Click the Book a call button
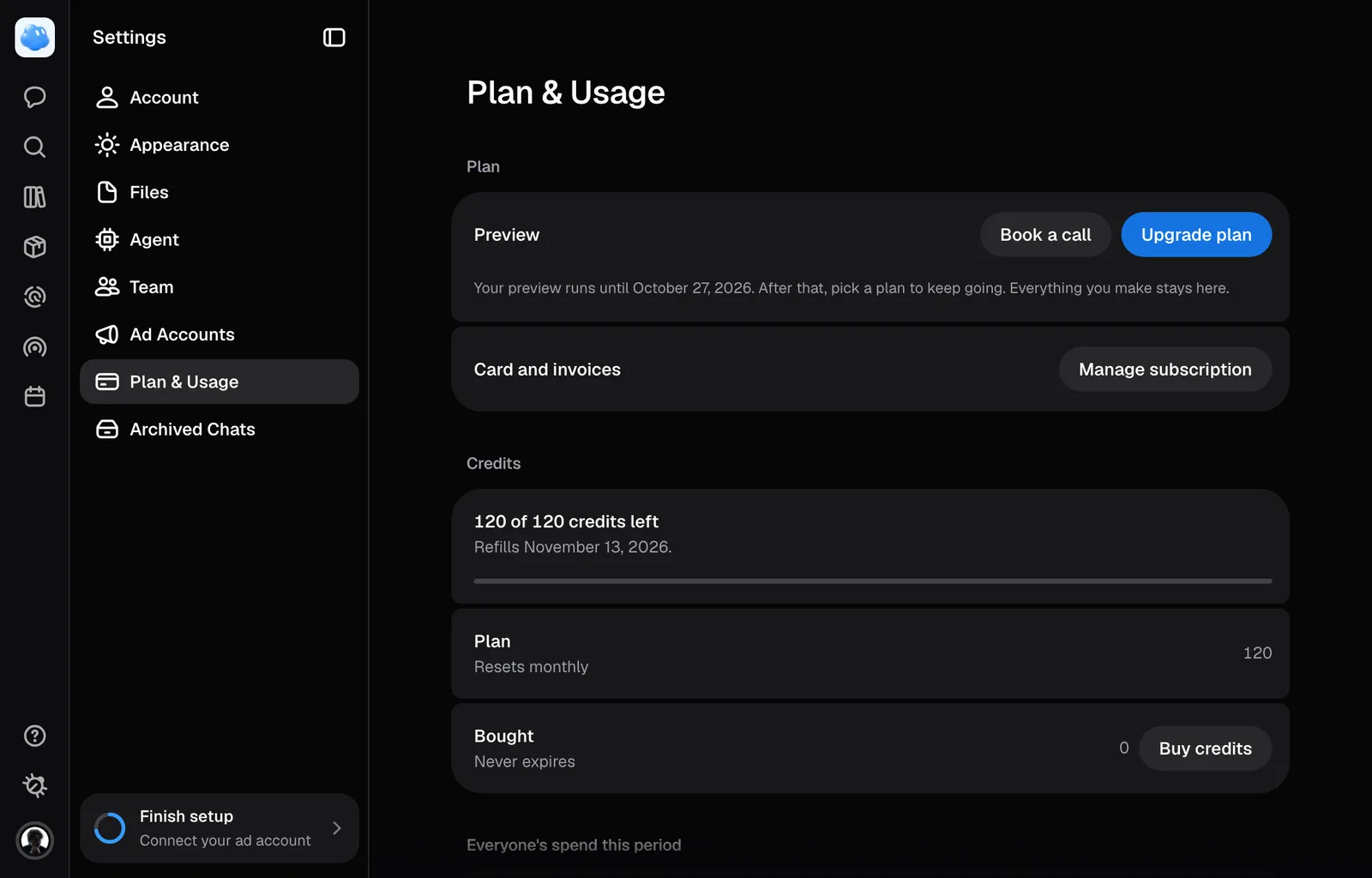 point(1045,235)
